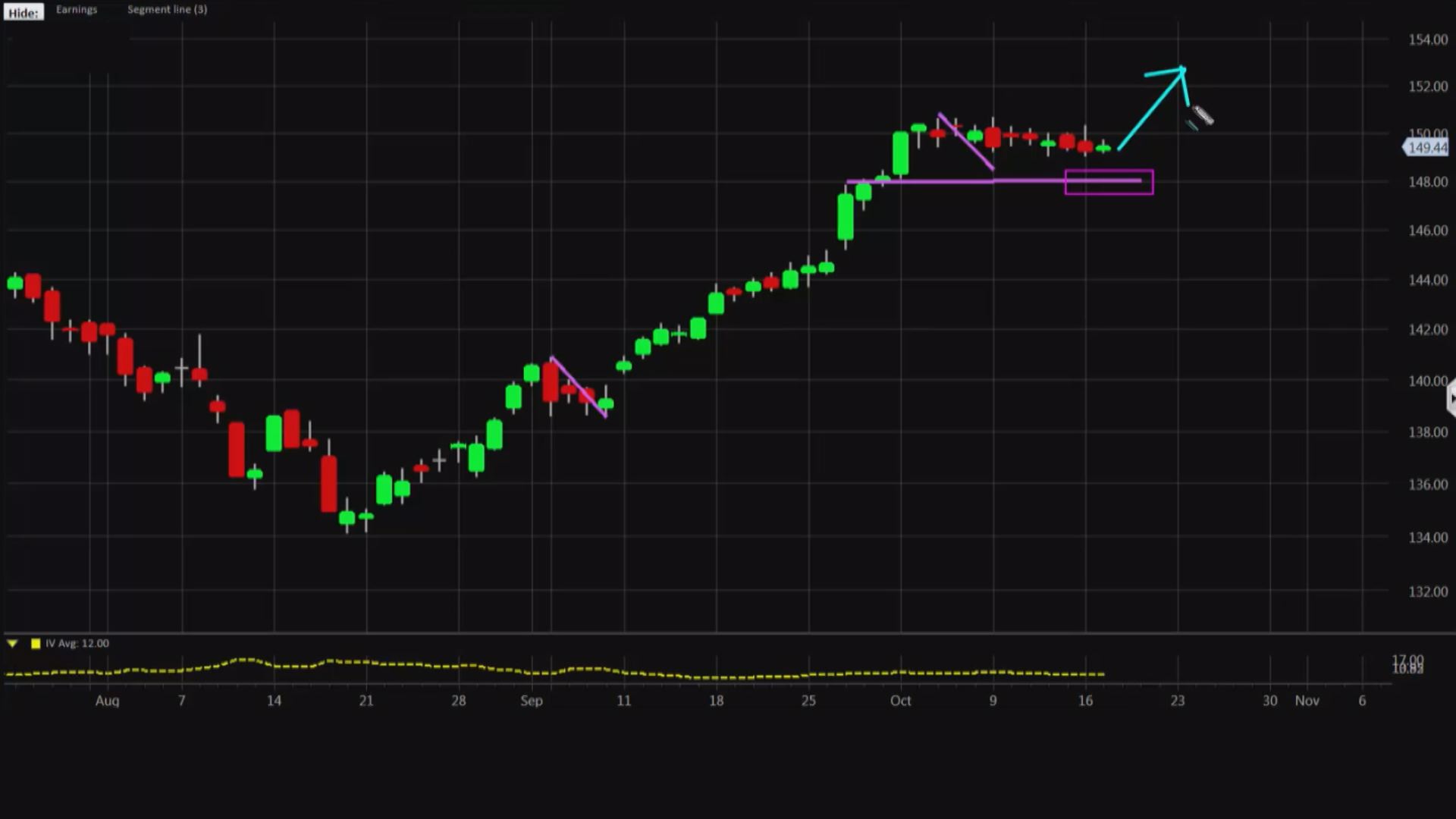Select the Segment line (3) entry
This screenshot has height=819, width=1456.
(x=167, y=9)
